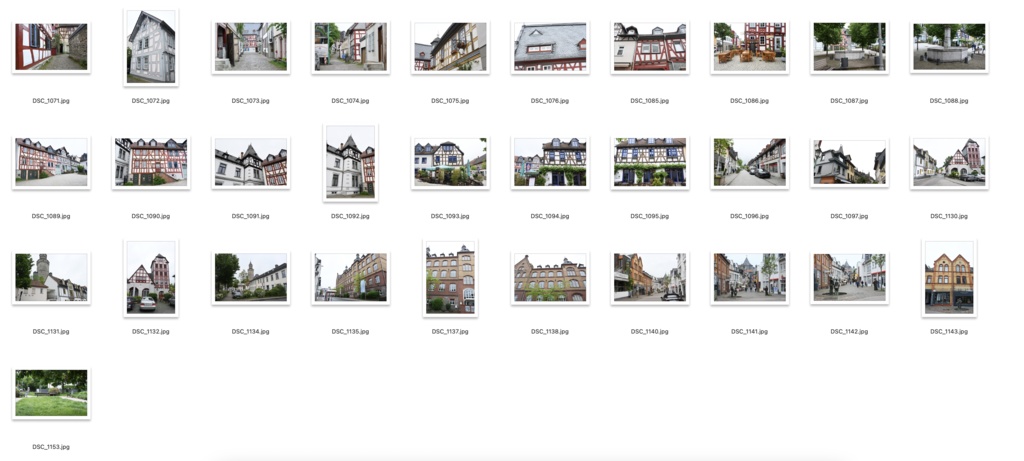Image resolution: width=1024 pixels, height=461 pixels.
Task: Click the file name DSC_1071.jpg
Action: point(51,101)
